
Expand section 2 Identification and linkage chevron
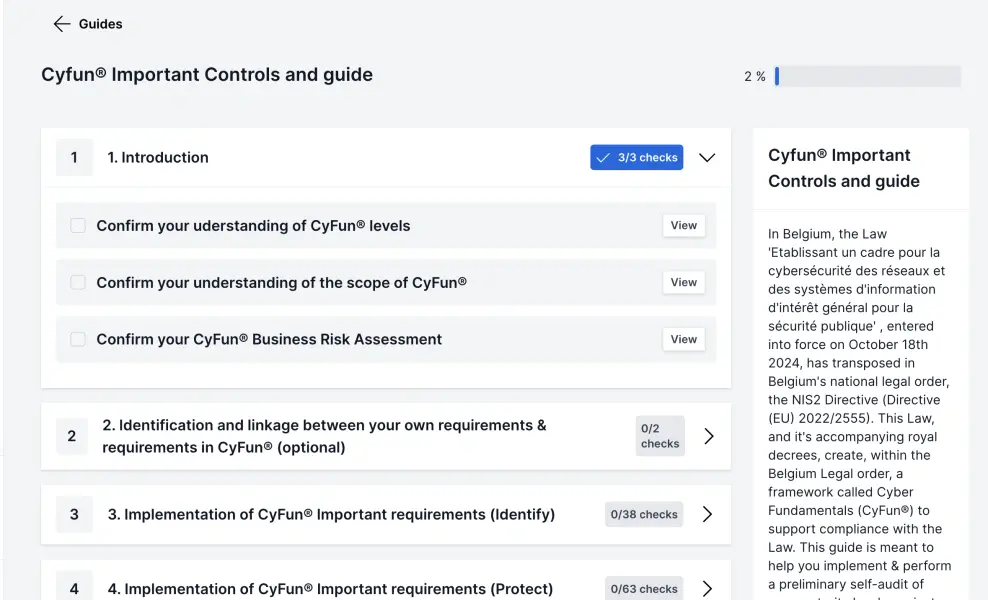point(709,436)
